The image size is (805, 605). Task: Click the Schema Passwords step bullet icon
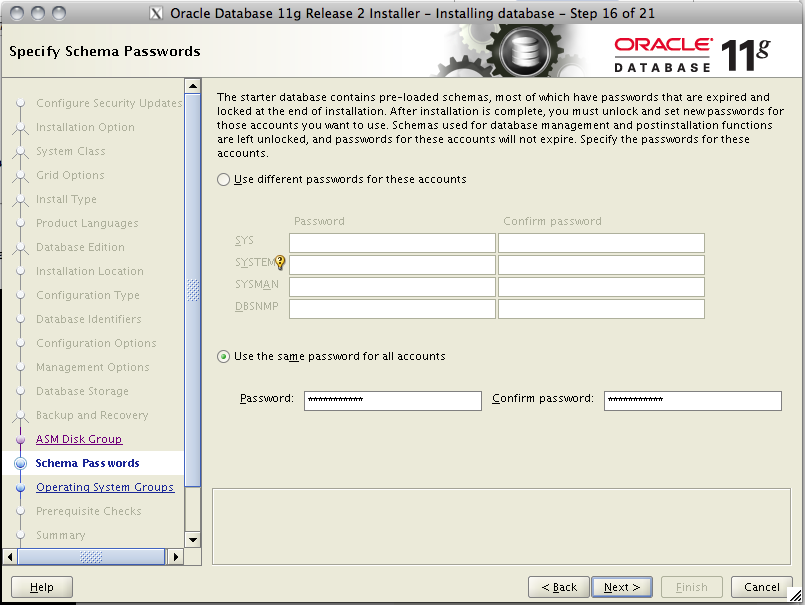[x=20, y=463]
